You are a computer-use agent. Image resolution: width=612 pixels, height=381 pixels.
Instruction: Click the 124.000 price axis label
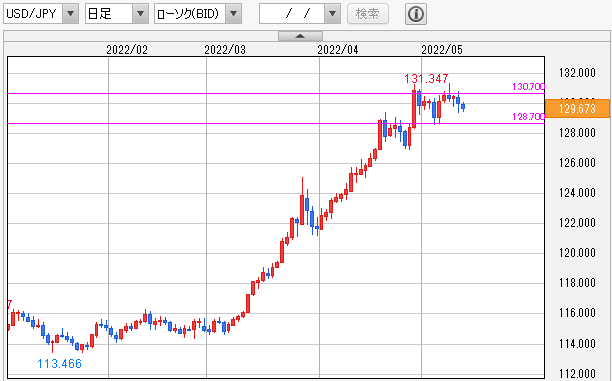tap(577, 193)
